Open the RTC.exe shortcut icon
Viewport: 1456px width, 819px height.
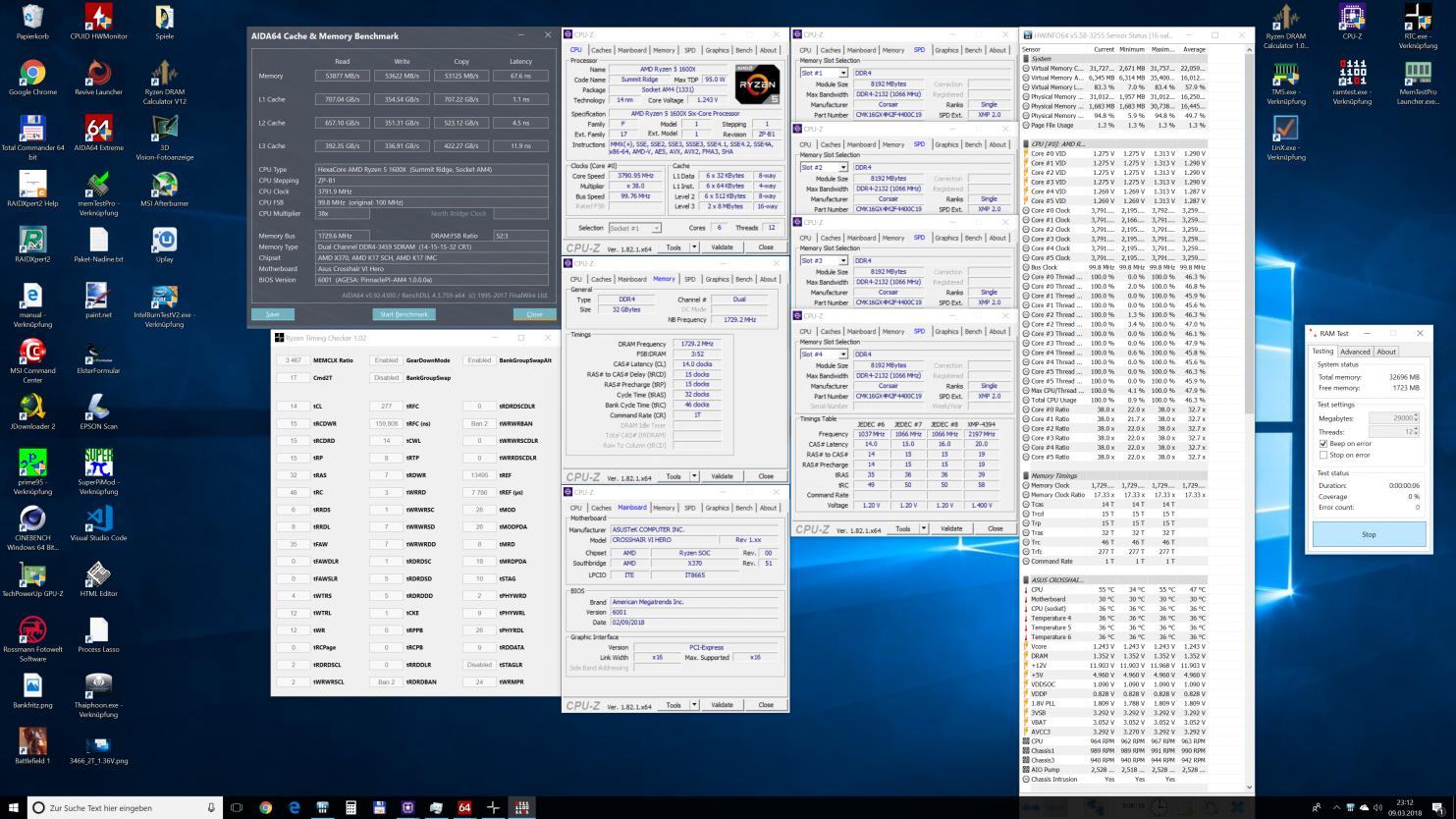[1418, 26]
